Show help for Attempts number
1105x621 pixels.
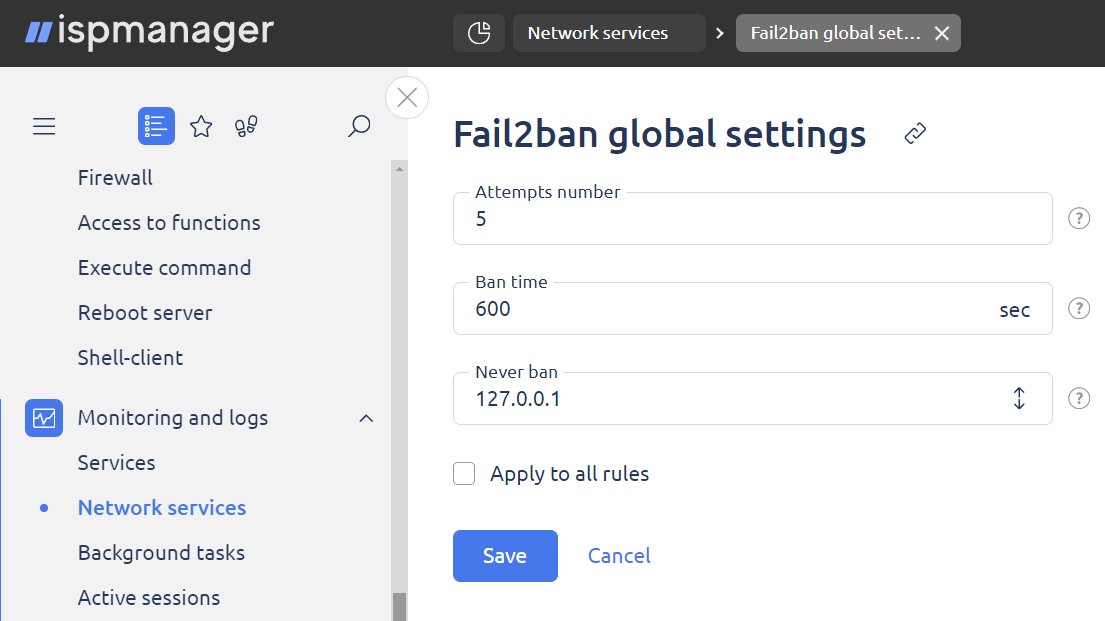coord(1079,219)
